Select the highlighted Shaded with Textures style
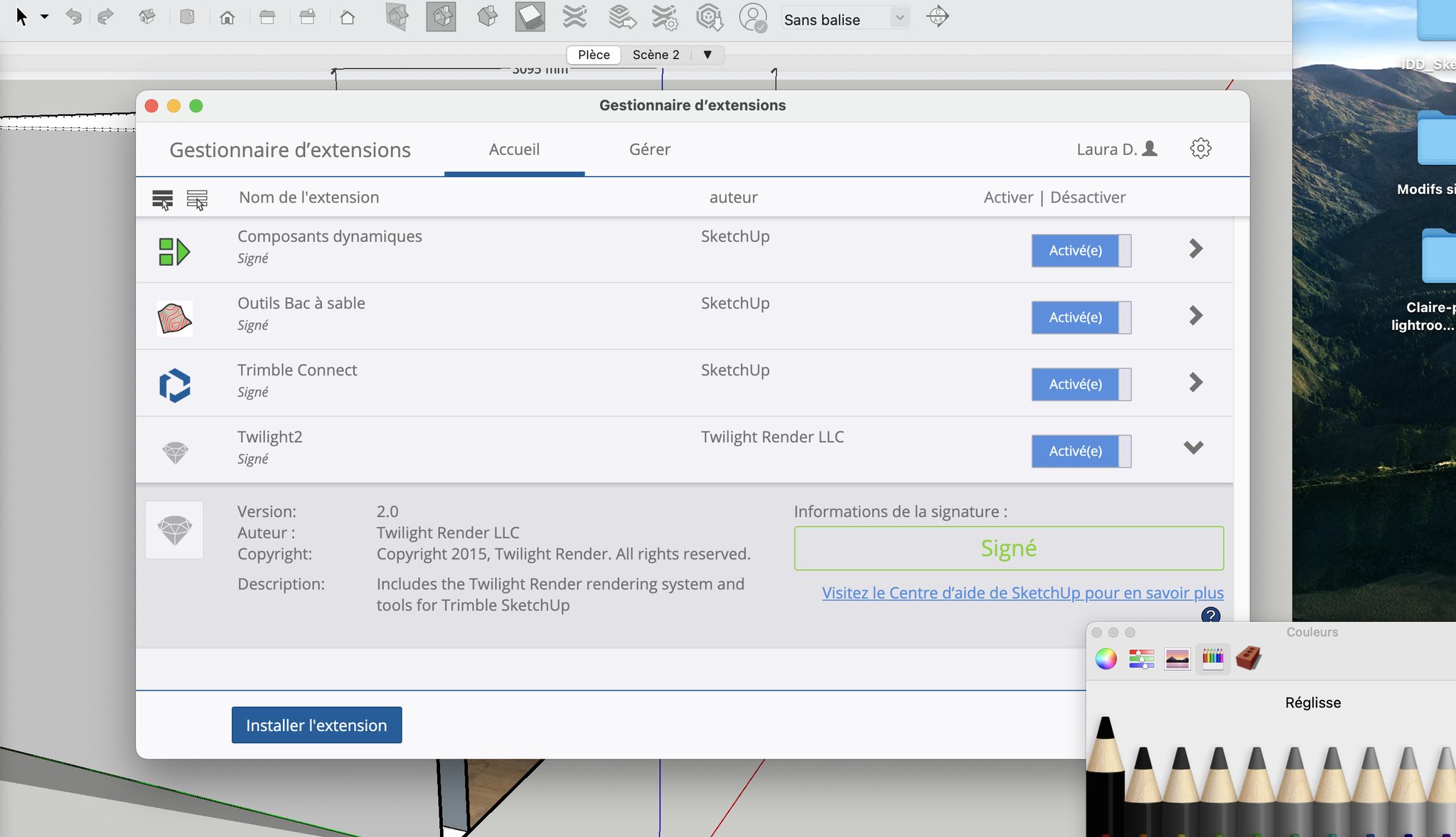 coord(530,16)
